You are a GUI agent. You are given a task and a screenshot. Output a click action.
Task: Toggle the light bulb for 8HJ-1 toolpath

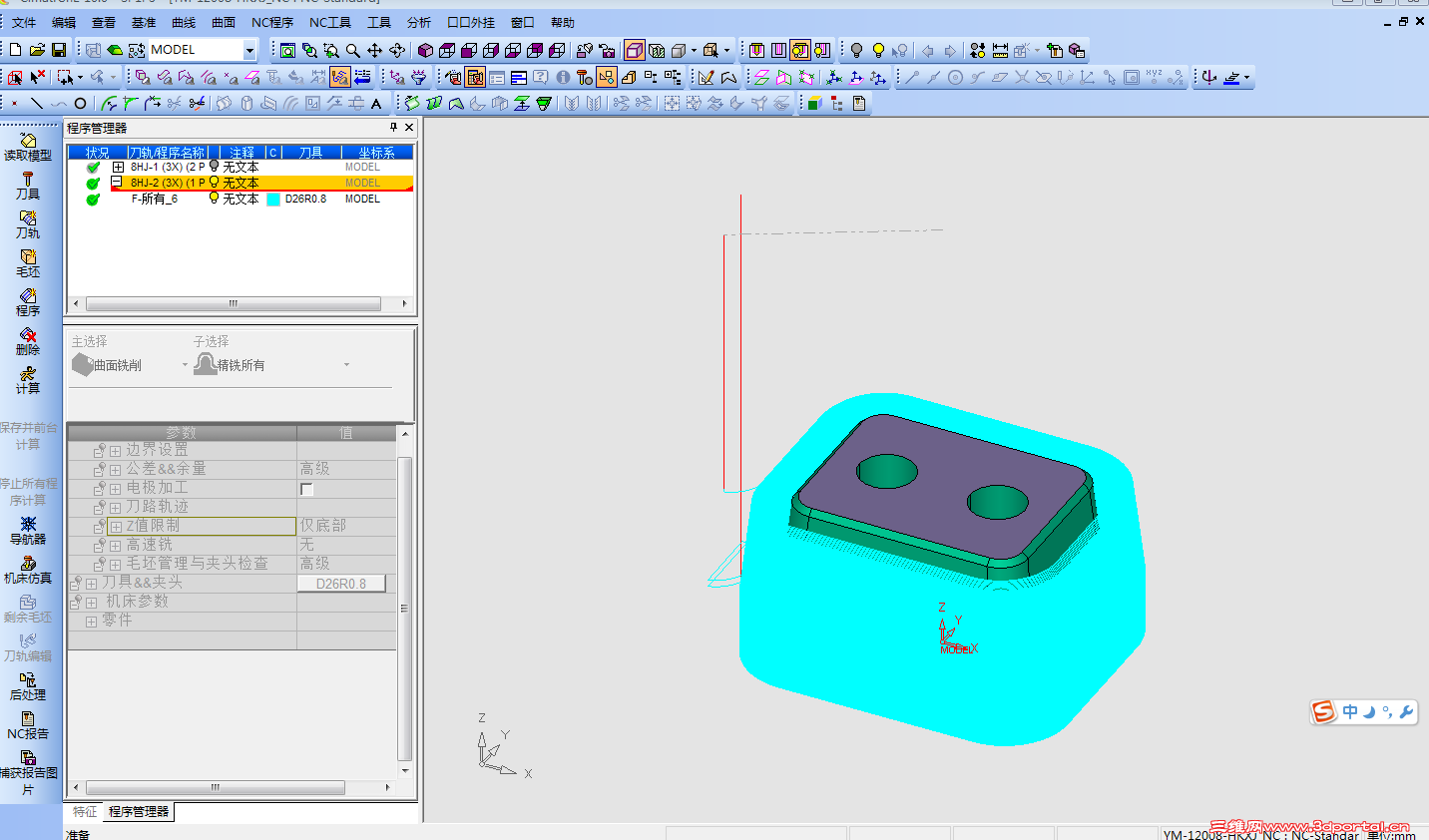click(x=214, y=167)
